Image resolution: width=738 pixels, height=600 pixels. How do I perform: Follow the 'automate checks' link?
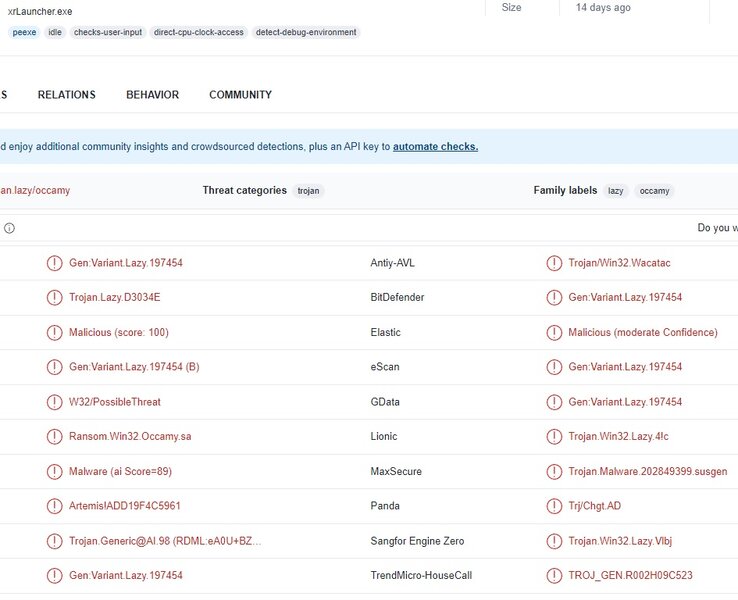tap(435, 147)
